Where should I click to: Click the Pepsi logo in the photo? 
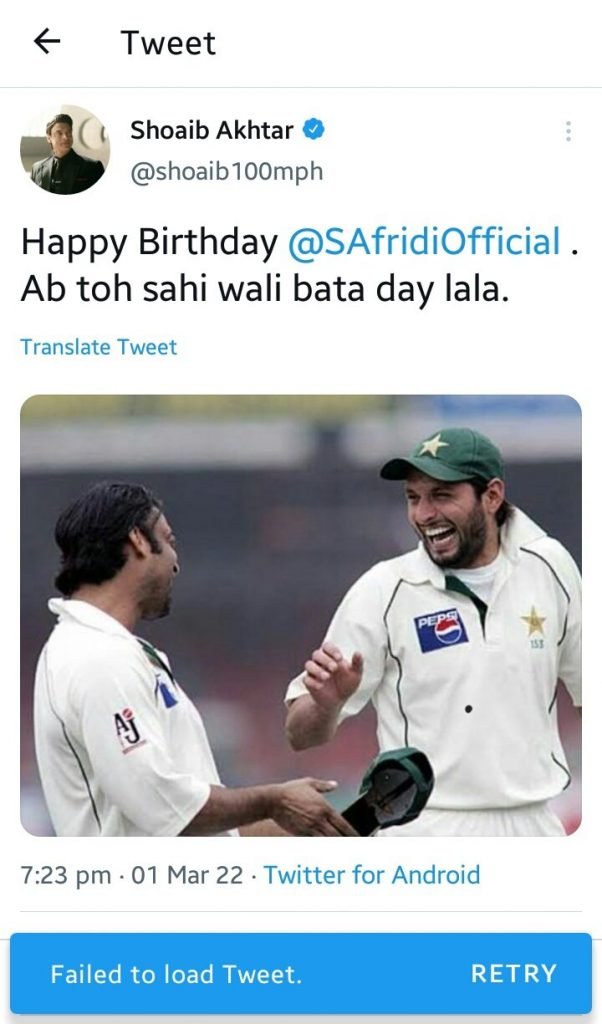pos(441,630)
